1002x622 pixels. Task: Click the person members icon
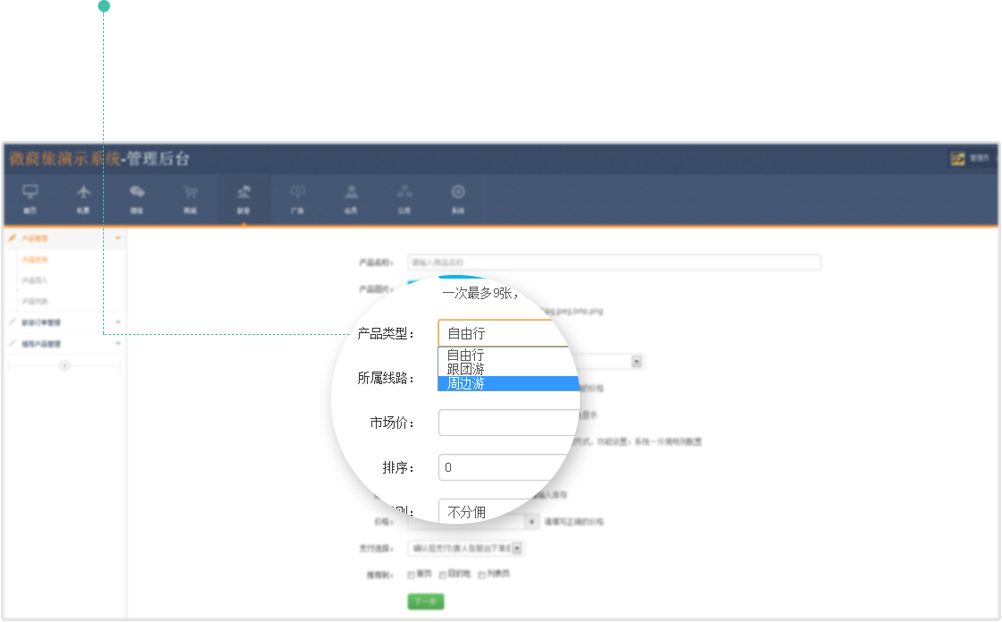click(351, 192)
